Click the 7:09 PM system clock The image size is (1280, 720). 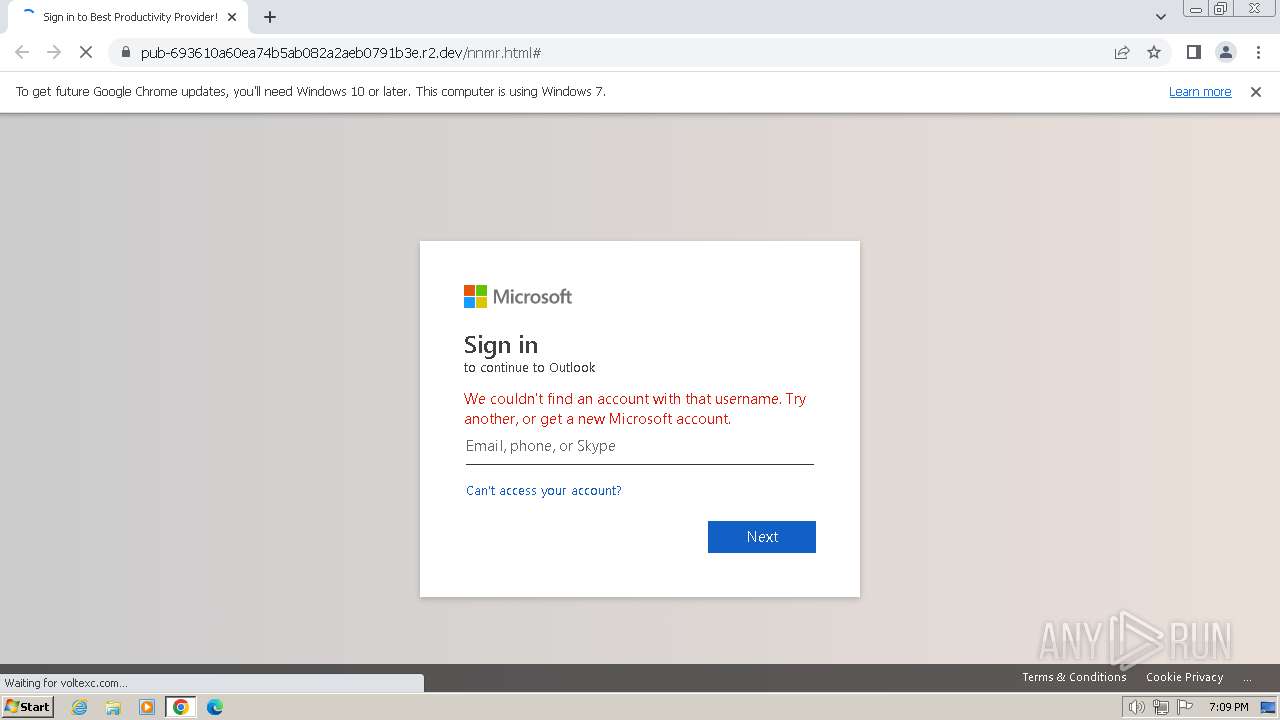1228,707
